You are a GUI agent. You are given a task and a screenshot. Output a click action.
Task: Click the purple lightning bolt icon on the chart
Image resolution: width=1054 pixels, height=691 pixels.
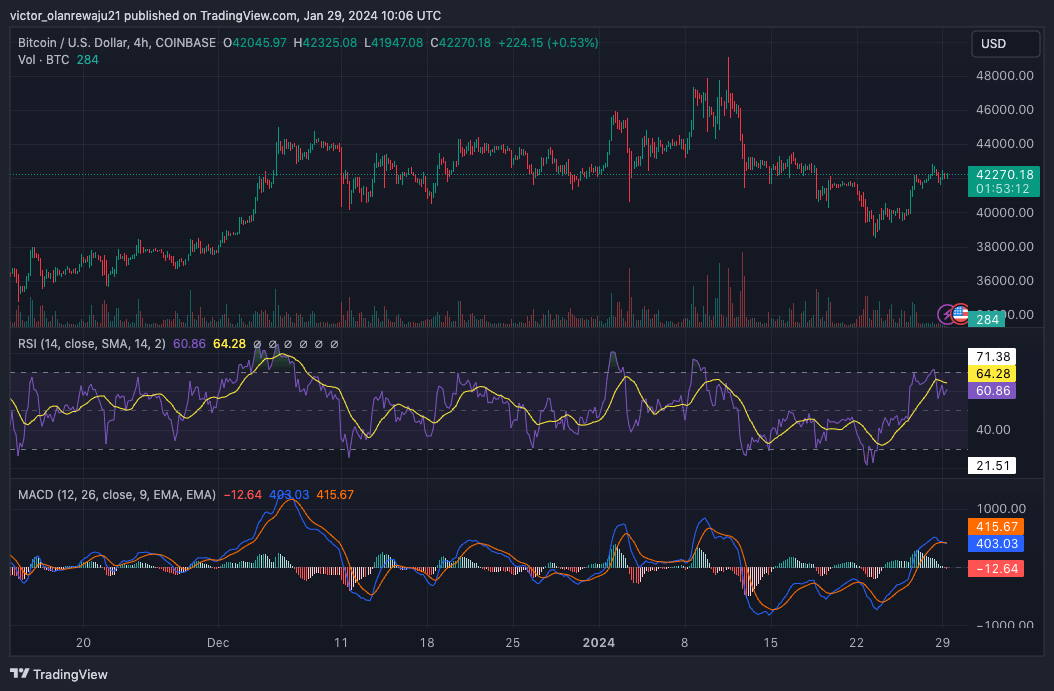[x=945, y=315]
